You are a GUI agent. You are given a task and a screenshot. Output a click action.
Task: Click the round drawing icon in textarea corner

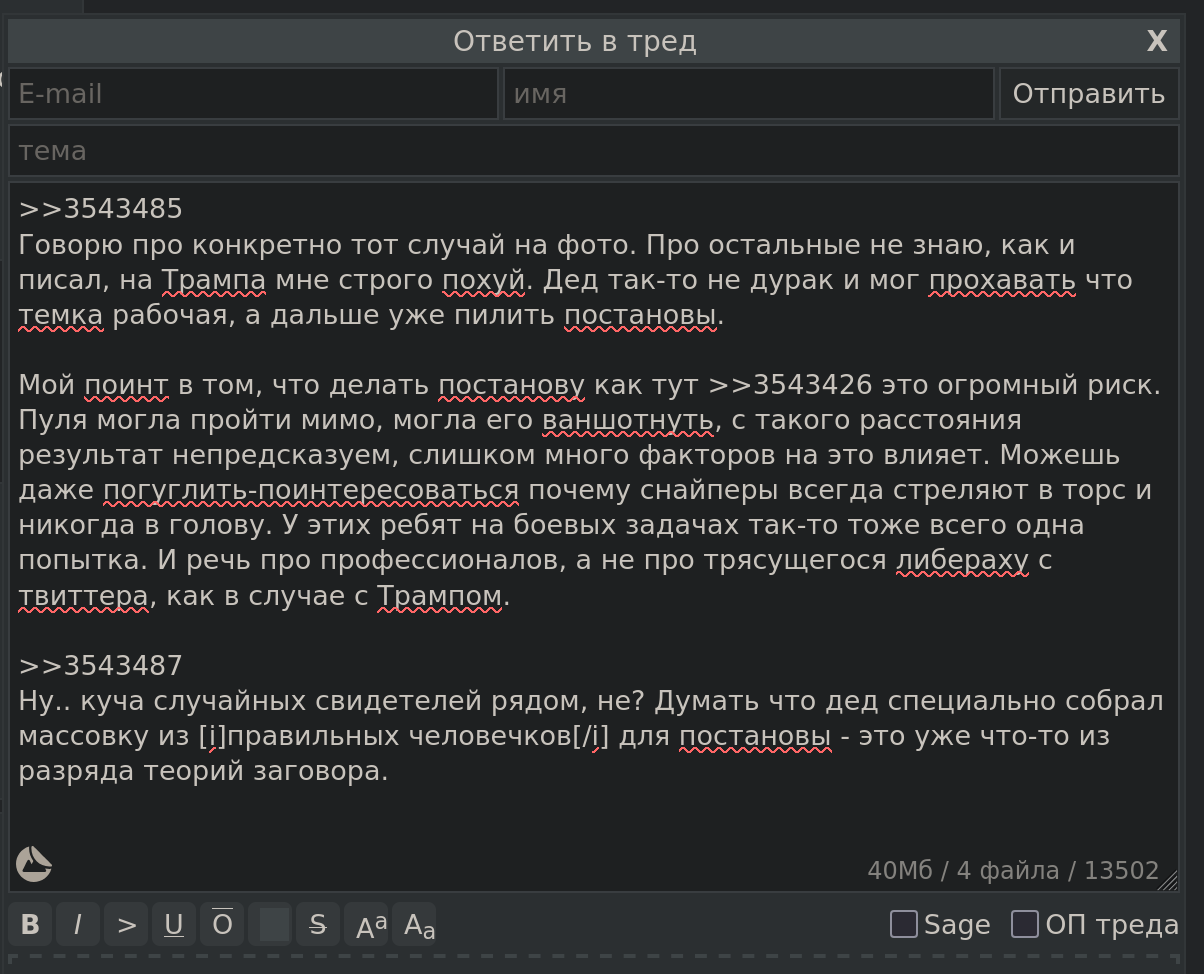34,863
